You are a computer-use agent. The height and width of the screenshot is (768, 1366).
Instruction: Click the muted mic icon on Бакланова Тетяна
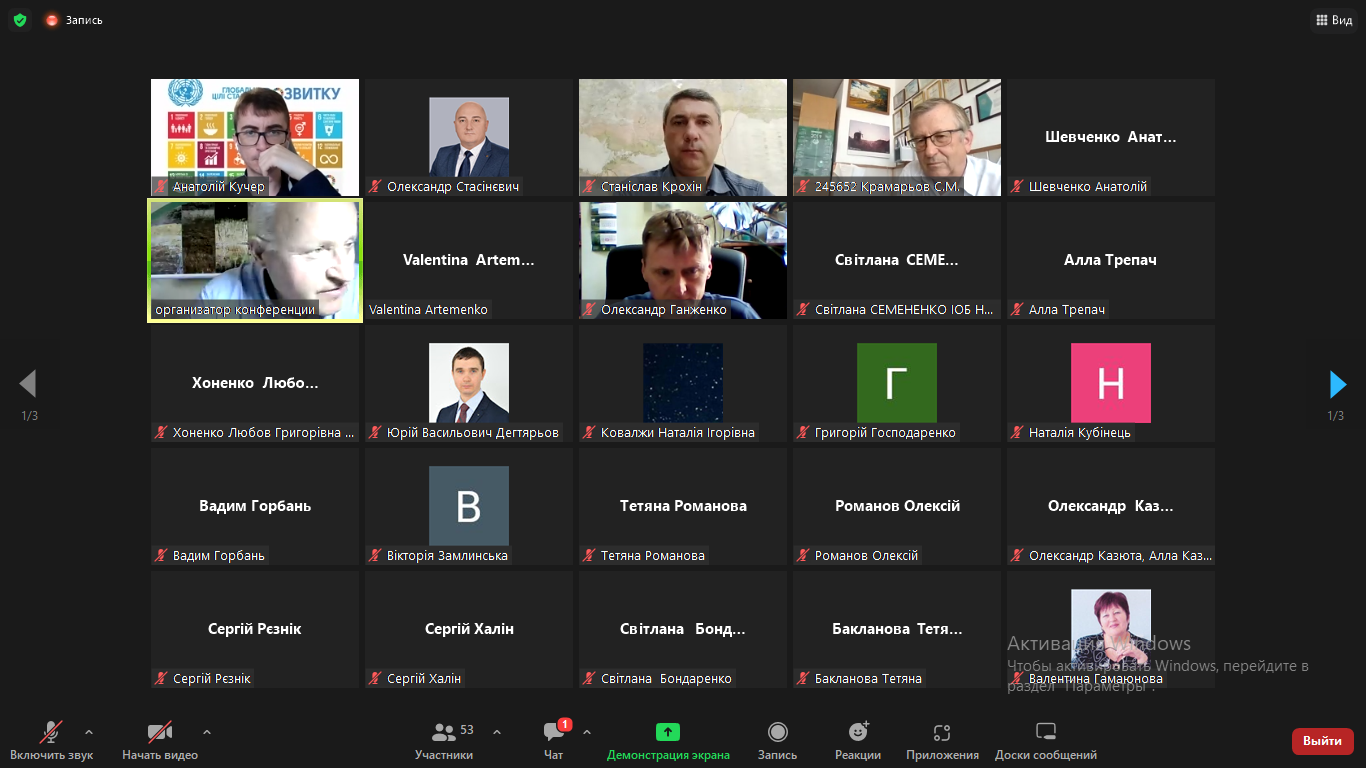[x=803, y=679]
